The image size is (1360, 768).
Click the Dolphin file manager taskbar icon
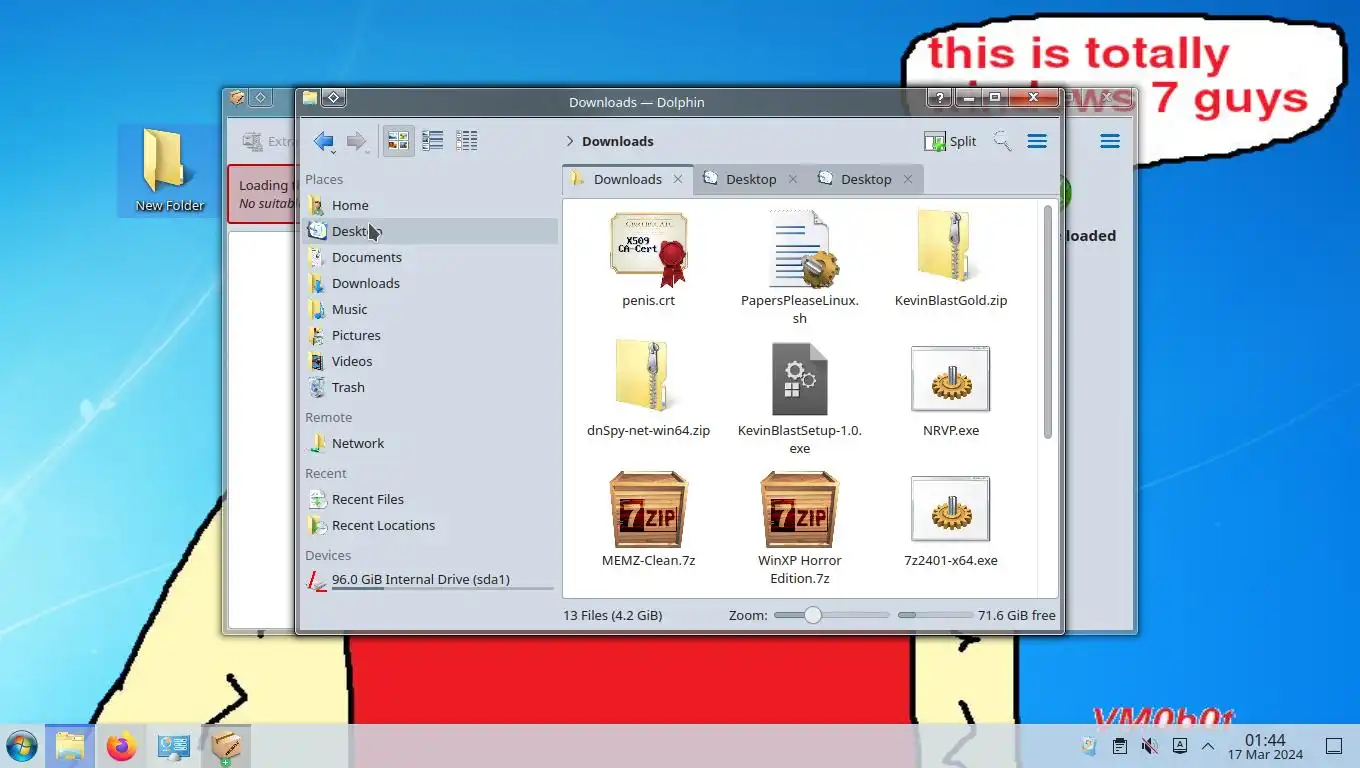[70, 746]
